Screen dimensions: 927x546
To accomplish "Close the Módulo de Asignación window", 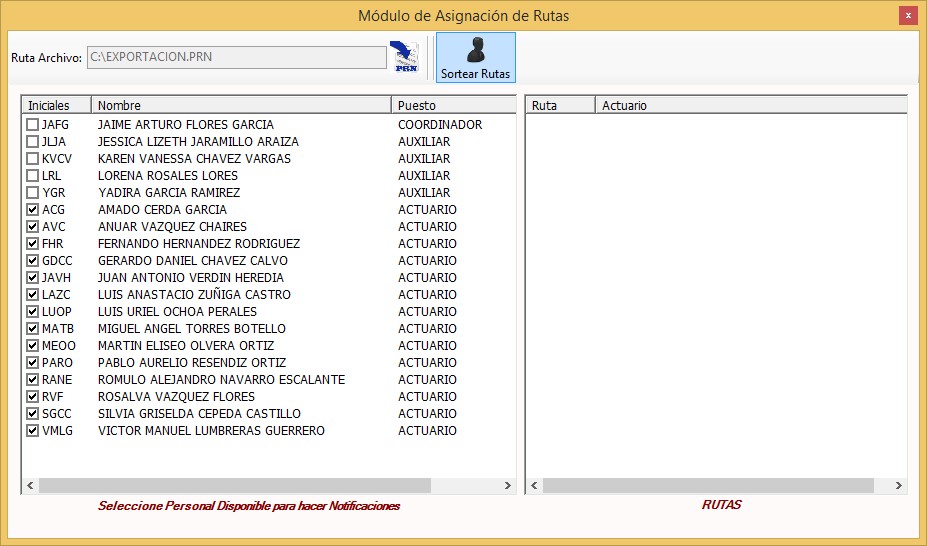I will click(908, 15).
